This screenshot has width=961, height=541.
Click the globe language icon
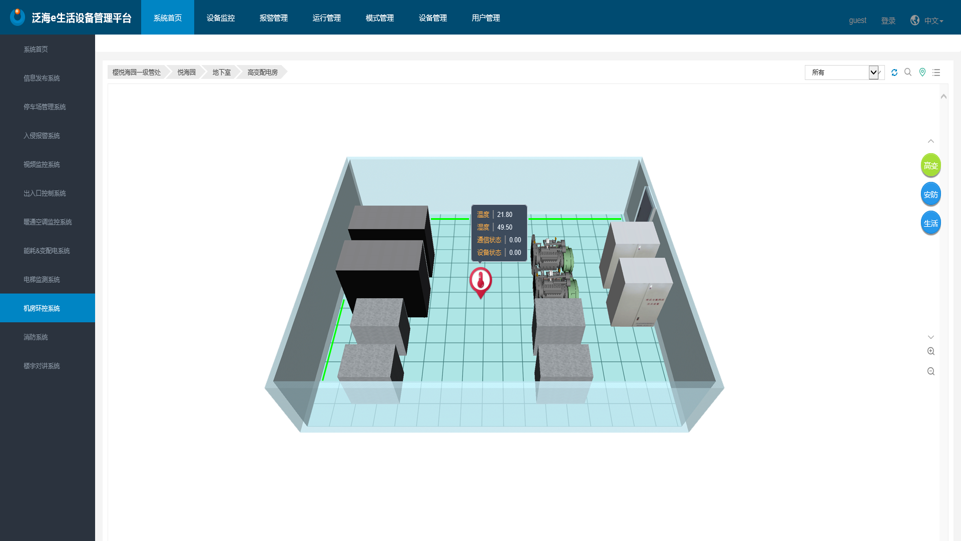pyautogui.click(x=914, y=20)
